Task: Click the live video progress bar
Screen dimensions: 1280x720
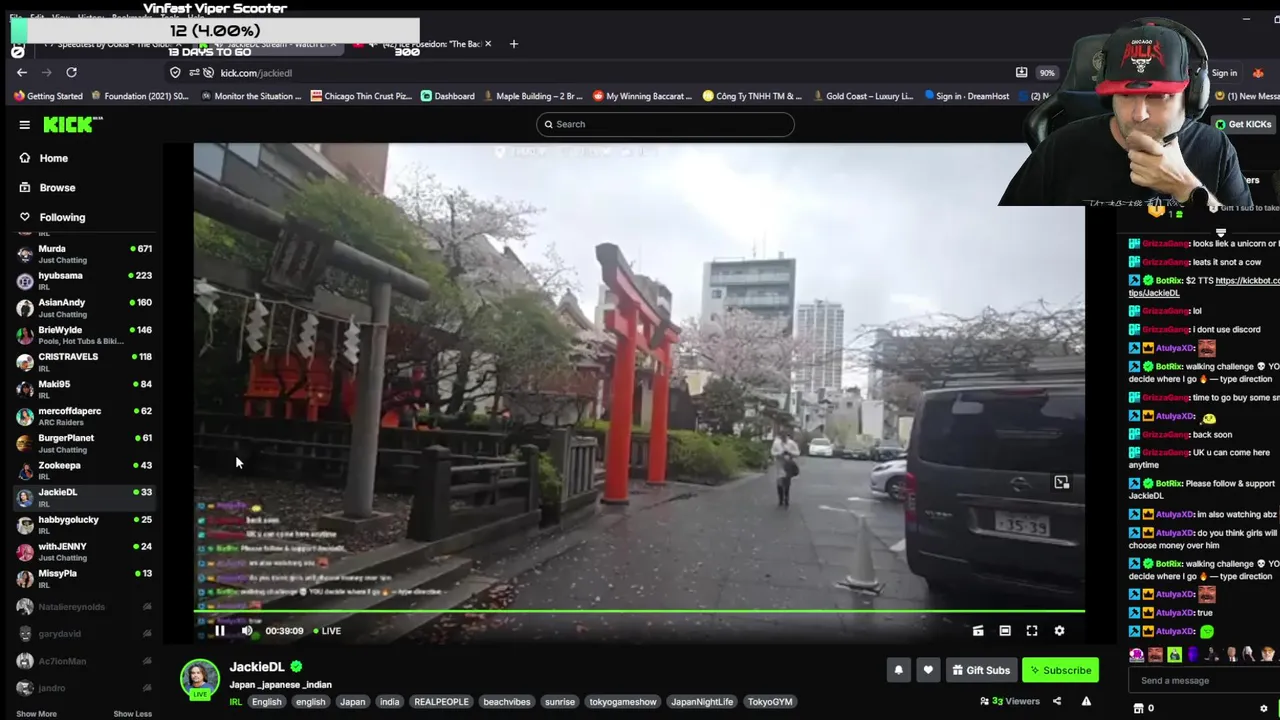Action: pos(639,610)
